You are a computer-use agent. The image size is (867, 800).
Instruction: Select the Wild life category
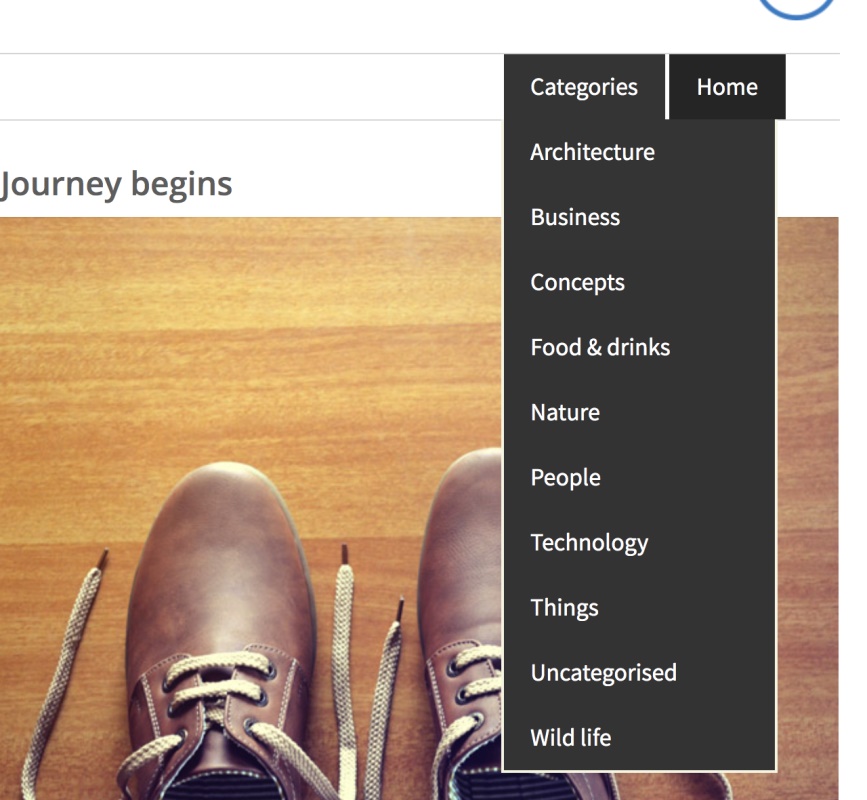570,737
